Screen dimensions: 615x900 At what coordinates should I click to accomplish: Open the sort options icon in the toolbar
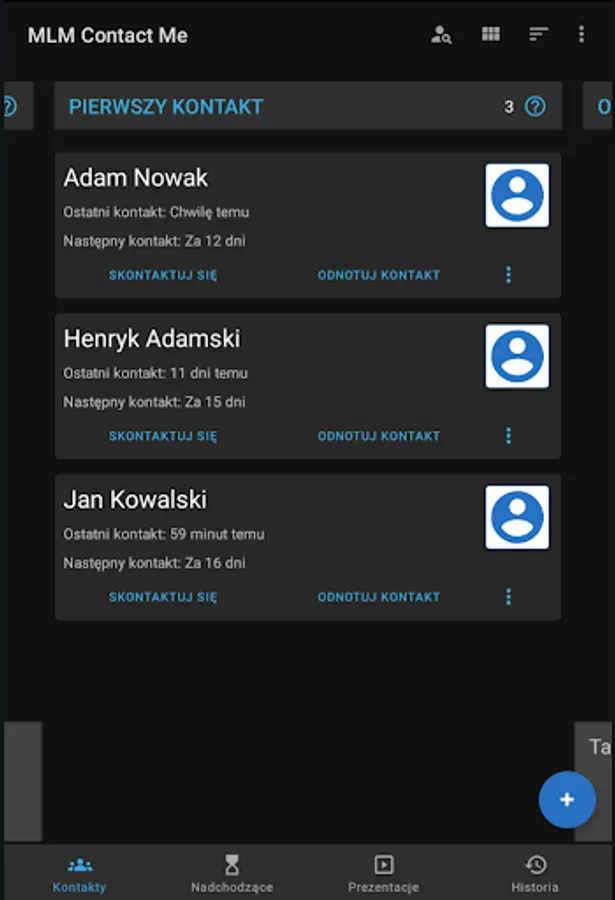(537, 34)
